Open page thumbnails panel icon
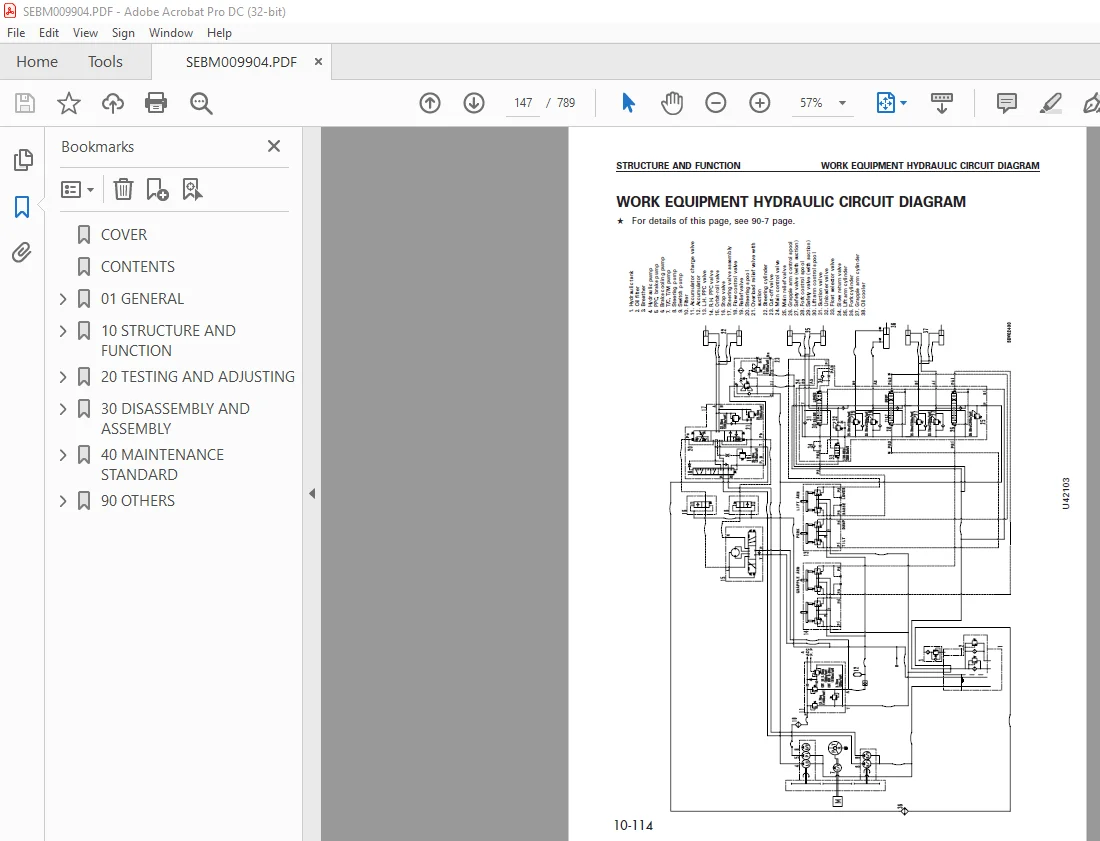Image resolution: width=1100 pixels, height=841 pixels. pos(22,160)
